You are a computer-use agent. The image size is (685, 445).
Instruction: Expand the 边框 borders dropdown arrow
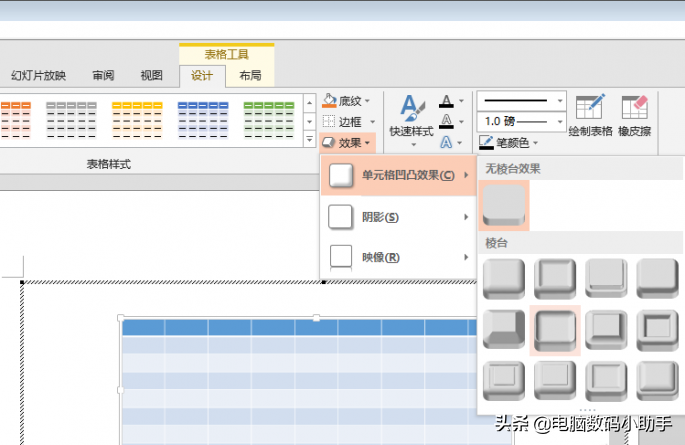click(x=373, y=122)
